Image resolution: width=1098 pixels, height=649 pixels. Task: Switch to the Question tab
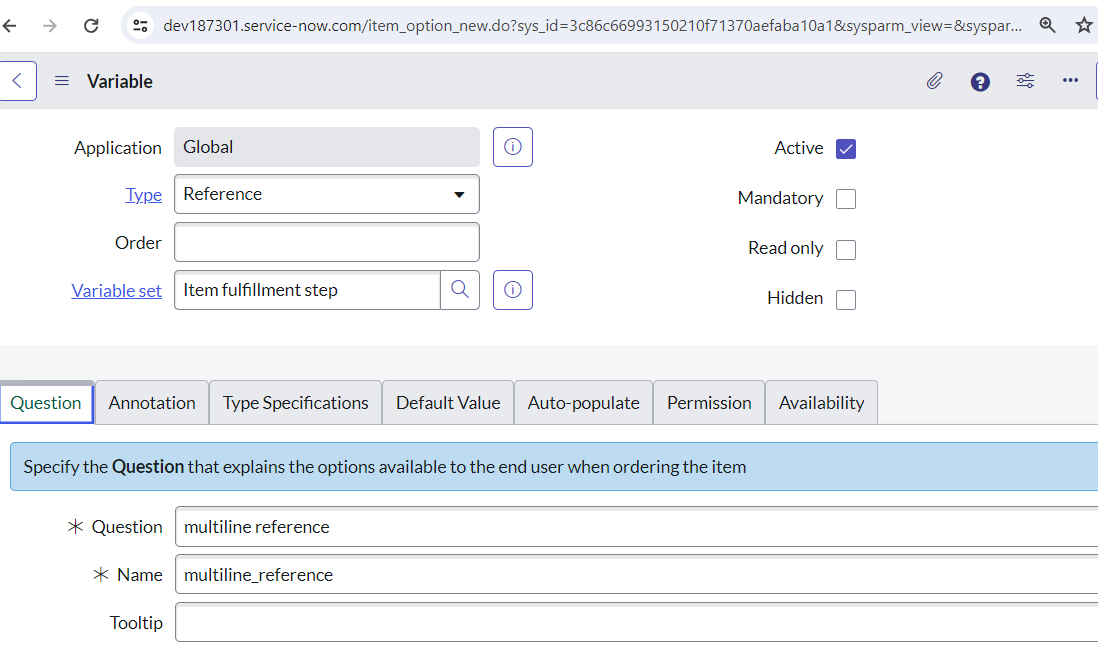tap(46, 403)
